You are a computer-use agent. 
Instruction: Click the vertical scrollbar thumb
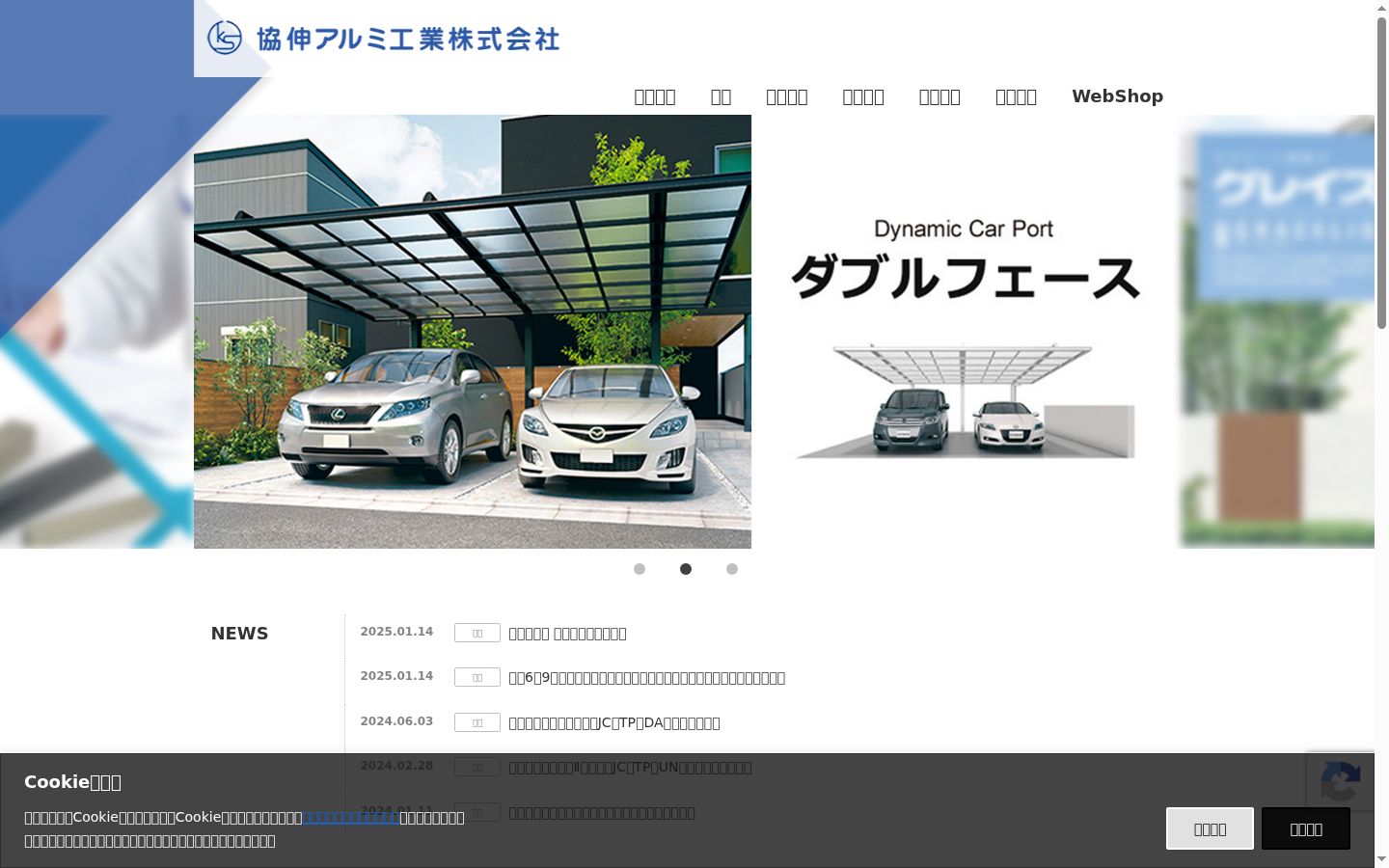tap(1381, 173)
